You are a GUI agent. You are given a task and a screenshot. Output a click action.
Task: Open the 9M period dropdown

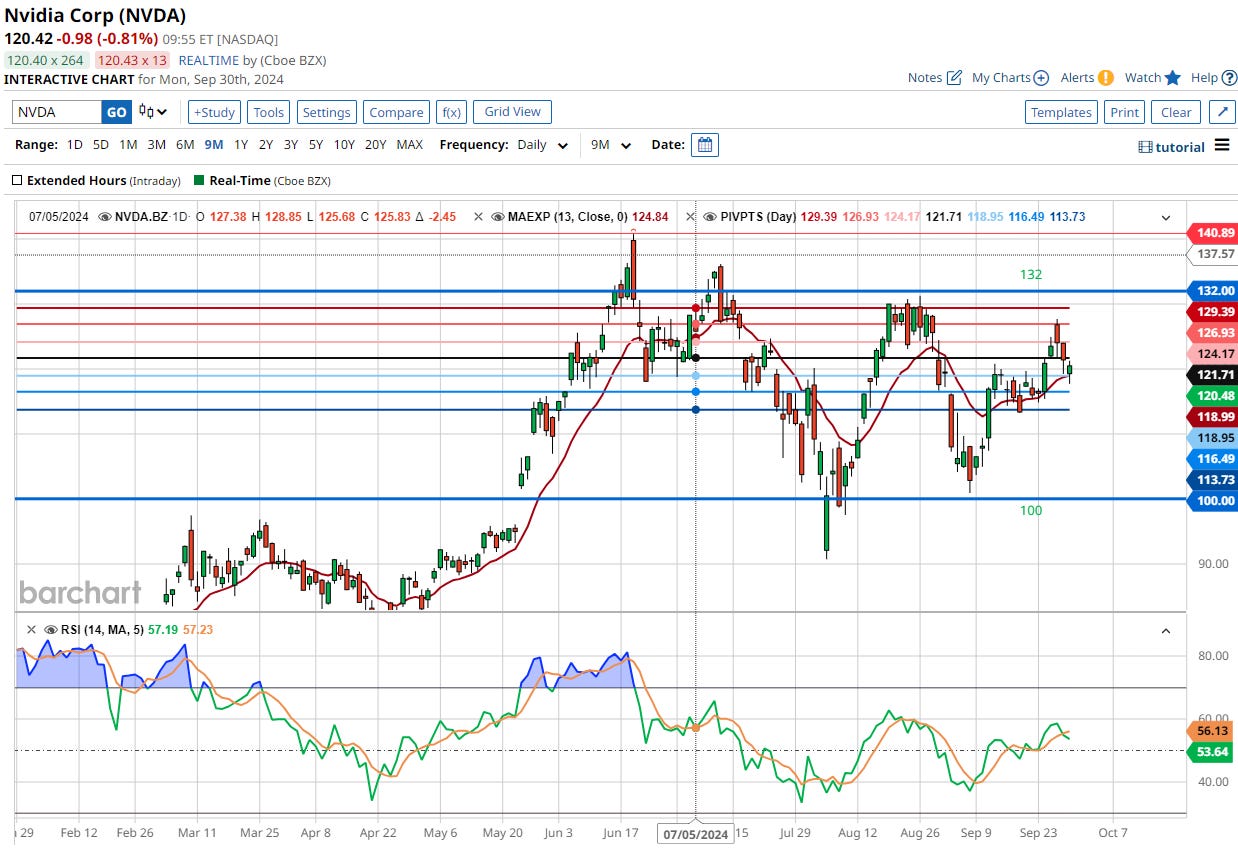pos(611,145)
